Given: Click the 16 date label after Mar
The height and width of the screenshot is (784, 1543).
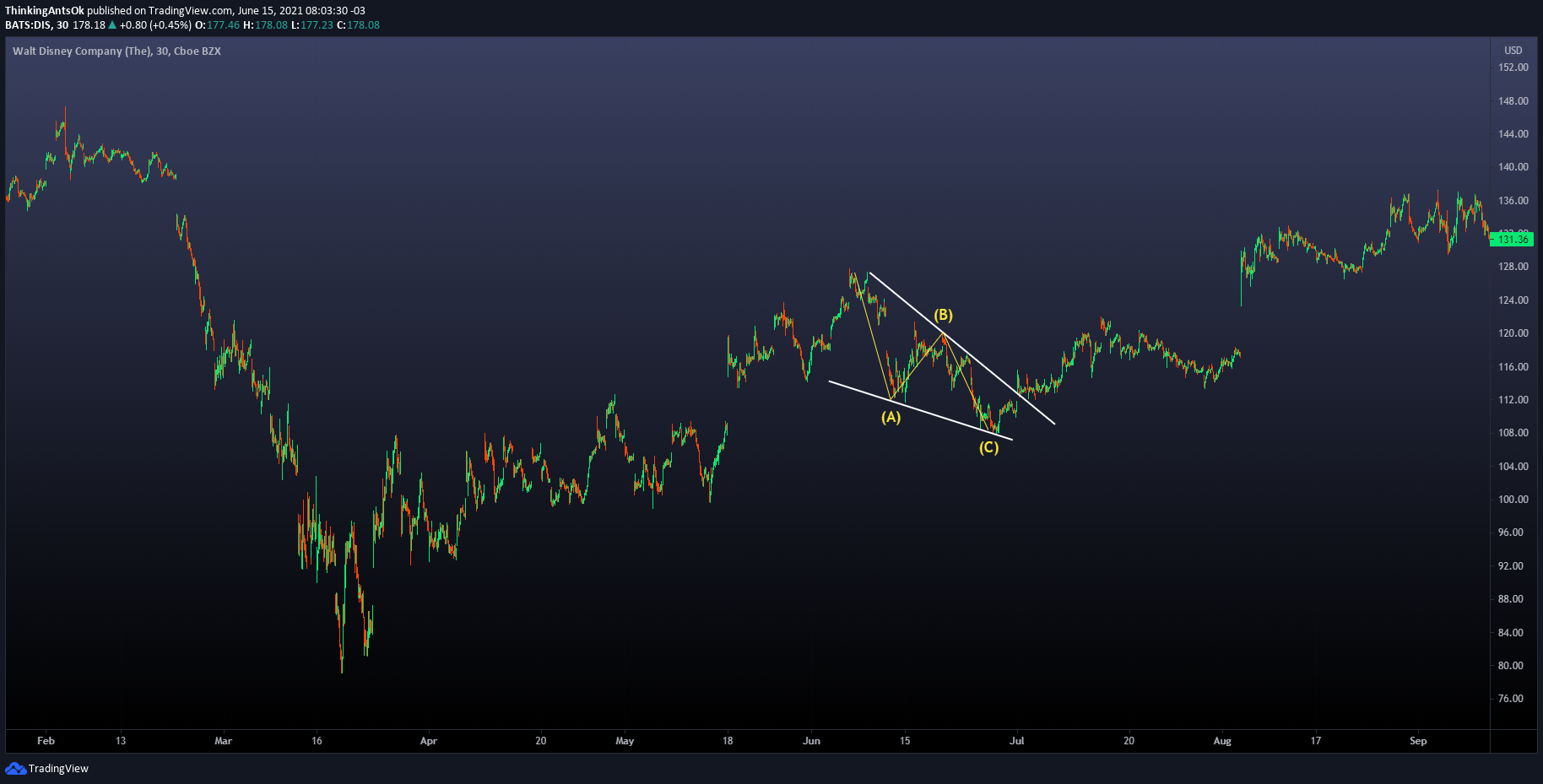Looking at the screenshot, I should pyautogui.click(x=317, y=741).
